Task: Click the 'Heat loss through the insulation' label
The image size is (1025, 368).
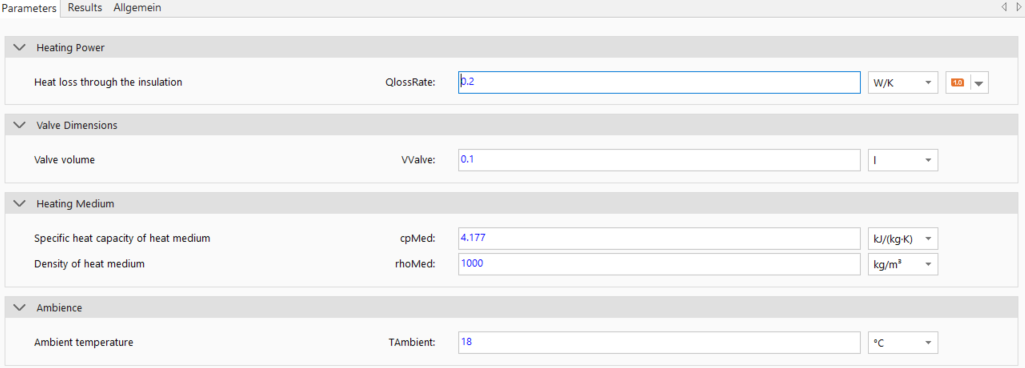Action: [108, 82]
